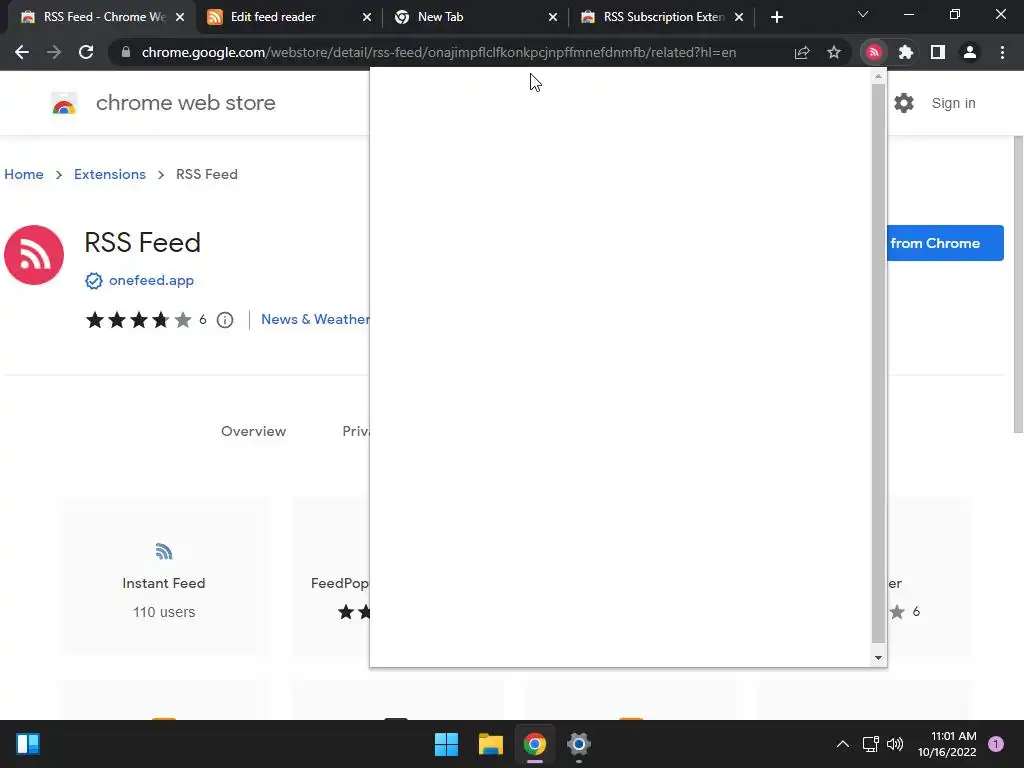
Task: Click the network tray icon
Action: tap(871, 744)
